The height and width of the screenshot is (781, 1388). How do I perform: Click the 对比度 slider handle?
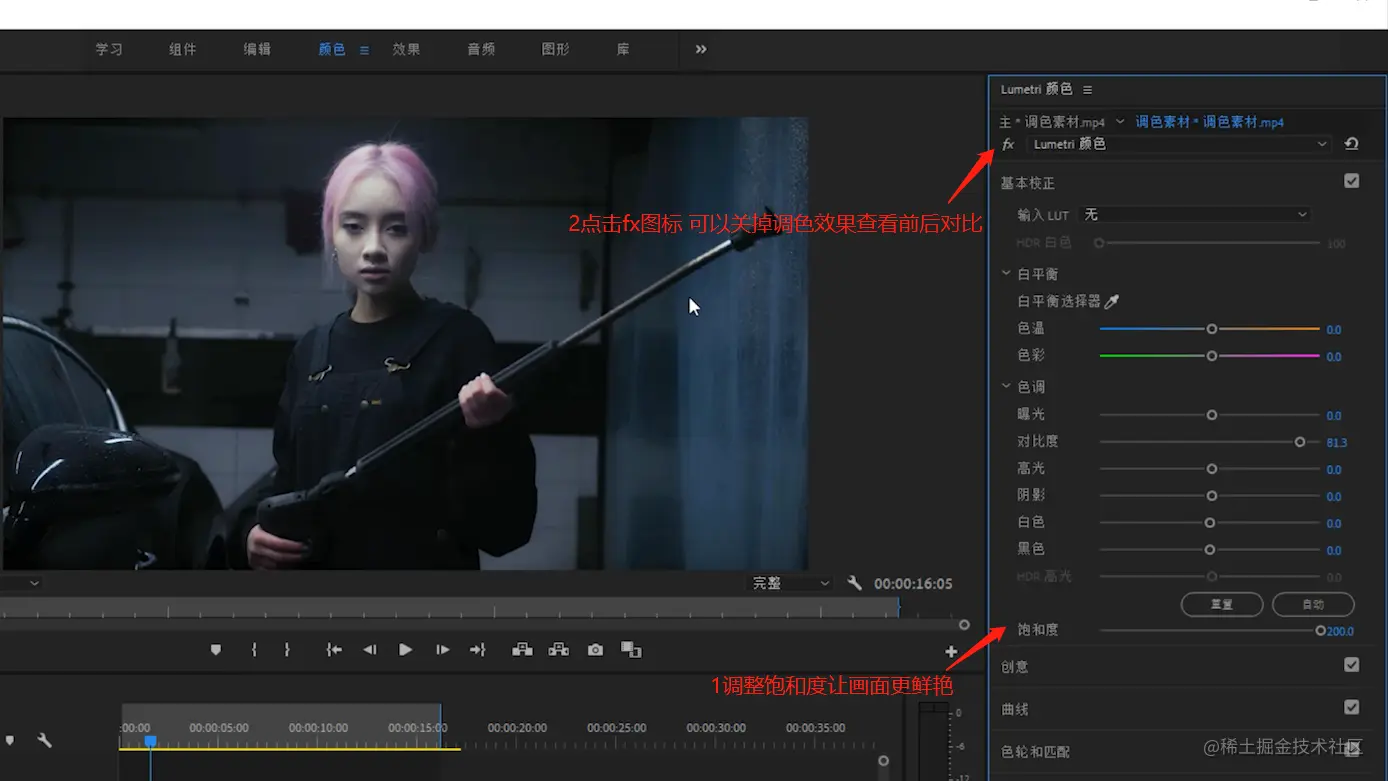(x=1300, y=442)
